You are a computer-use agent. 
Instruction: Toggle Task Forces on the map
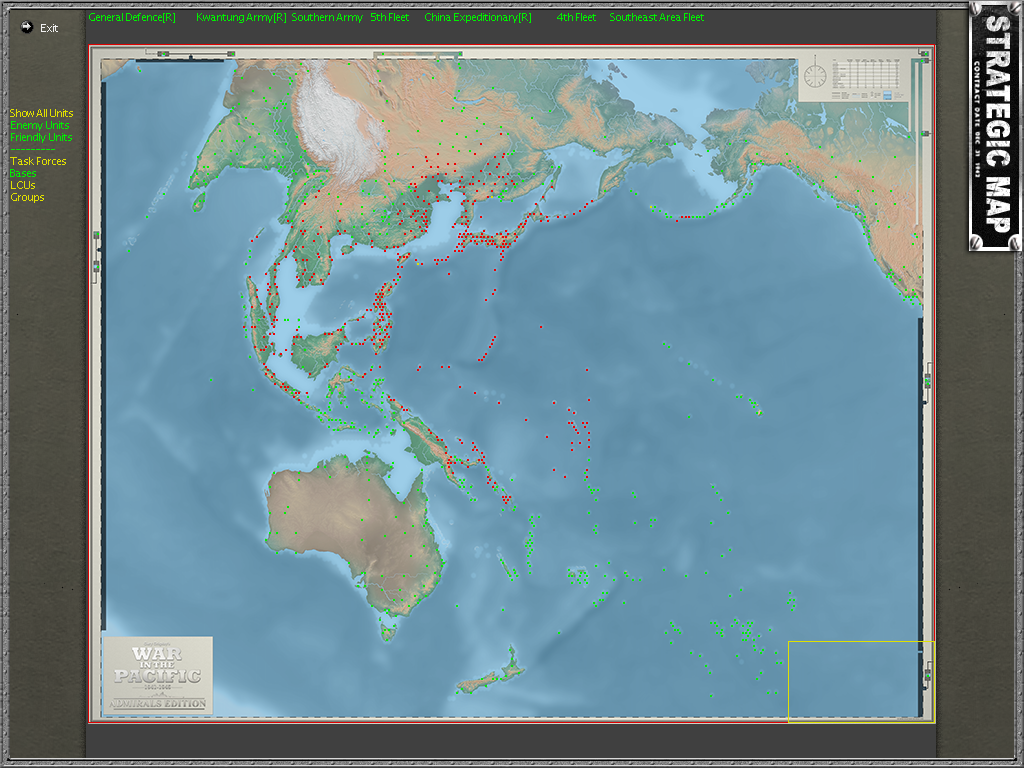pos(38,161)
